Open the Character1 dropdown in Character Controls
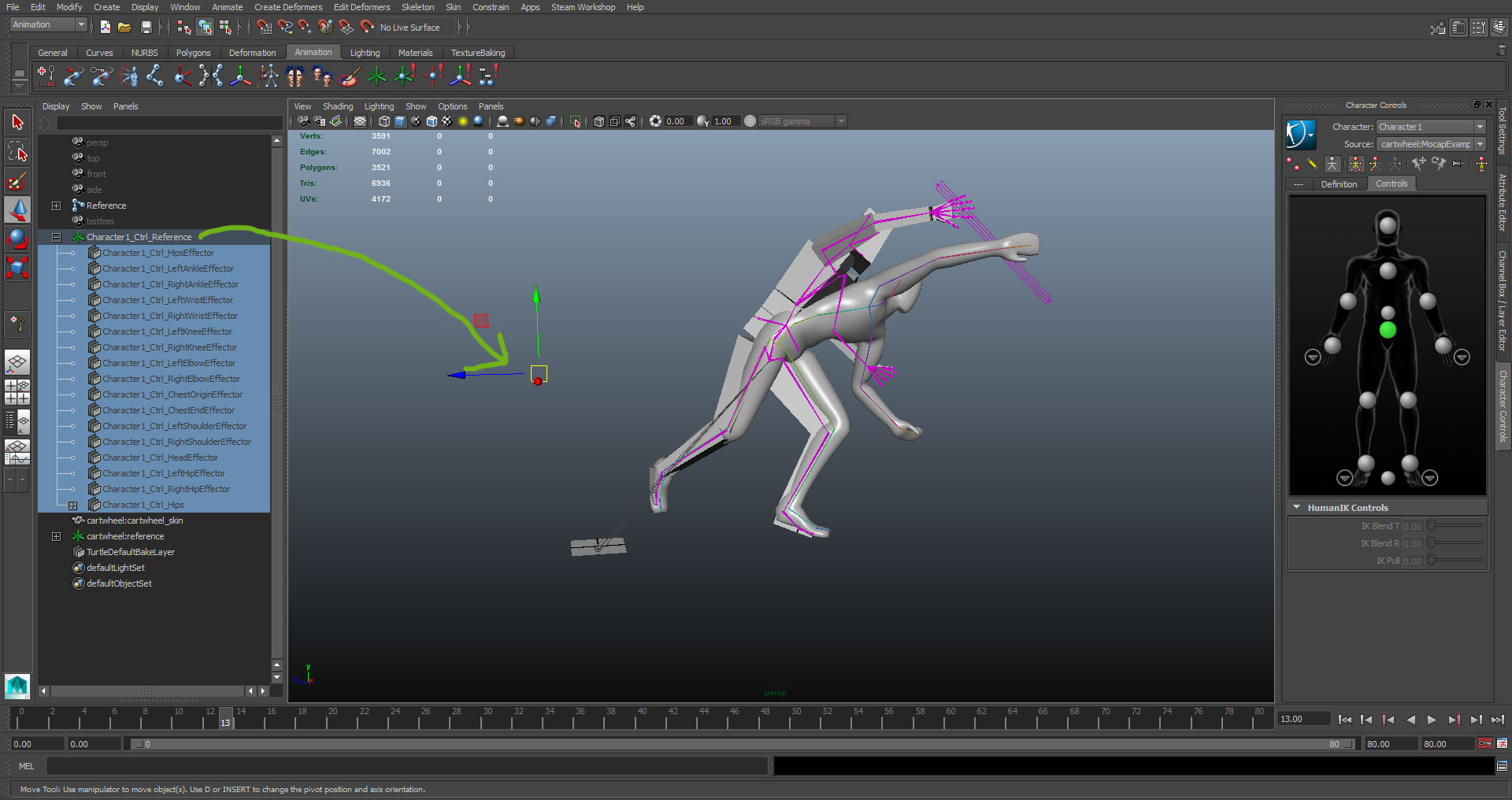 1478,127
